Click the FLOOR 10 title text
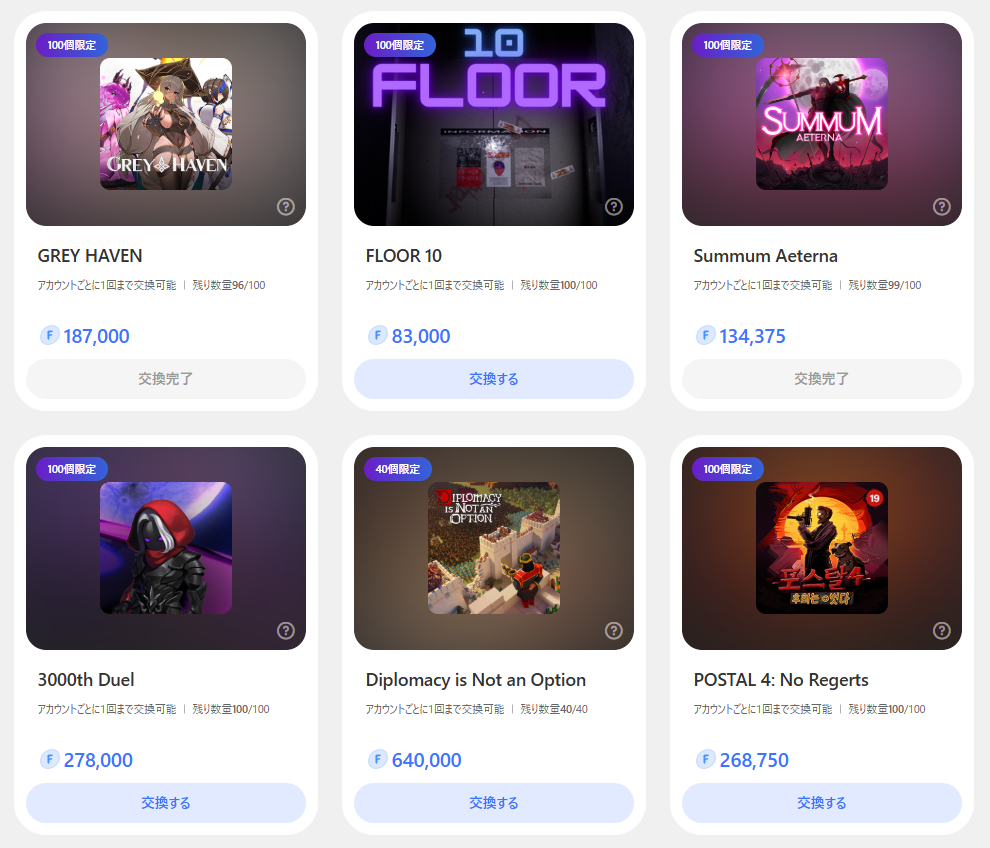This screenshot has width=990, height=848. point(404,256)
